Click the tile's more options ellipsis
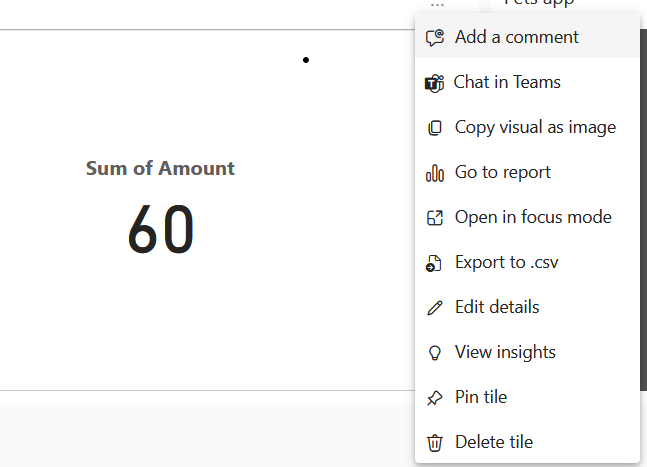This screenshot has height=467, width=647. pyautogui.click(x=437, y=5)
